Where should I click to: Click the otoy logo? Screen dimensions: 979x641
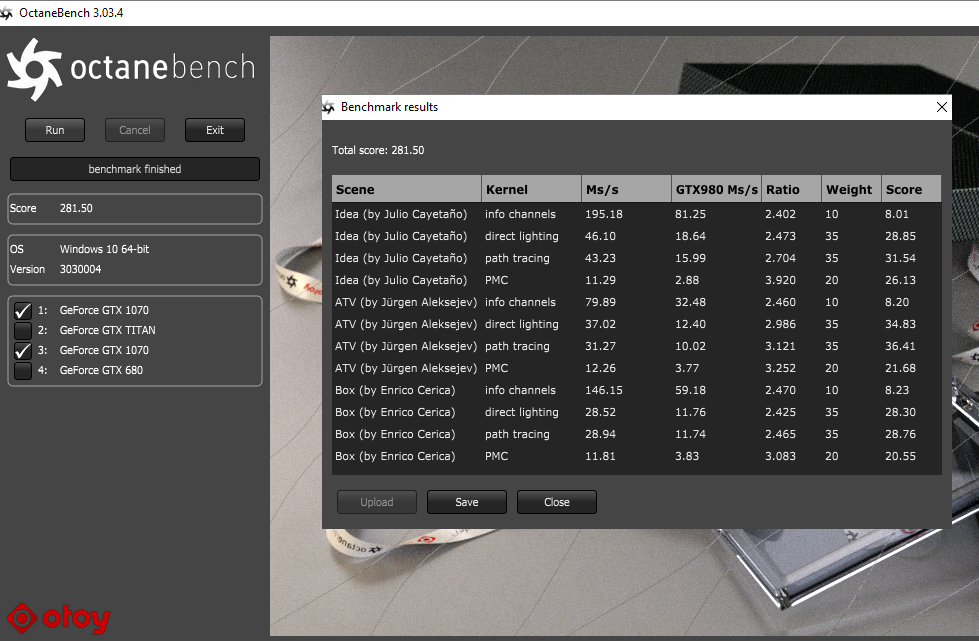pos(58,619)
